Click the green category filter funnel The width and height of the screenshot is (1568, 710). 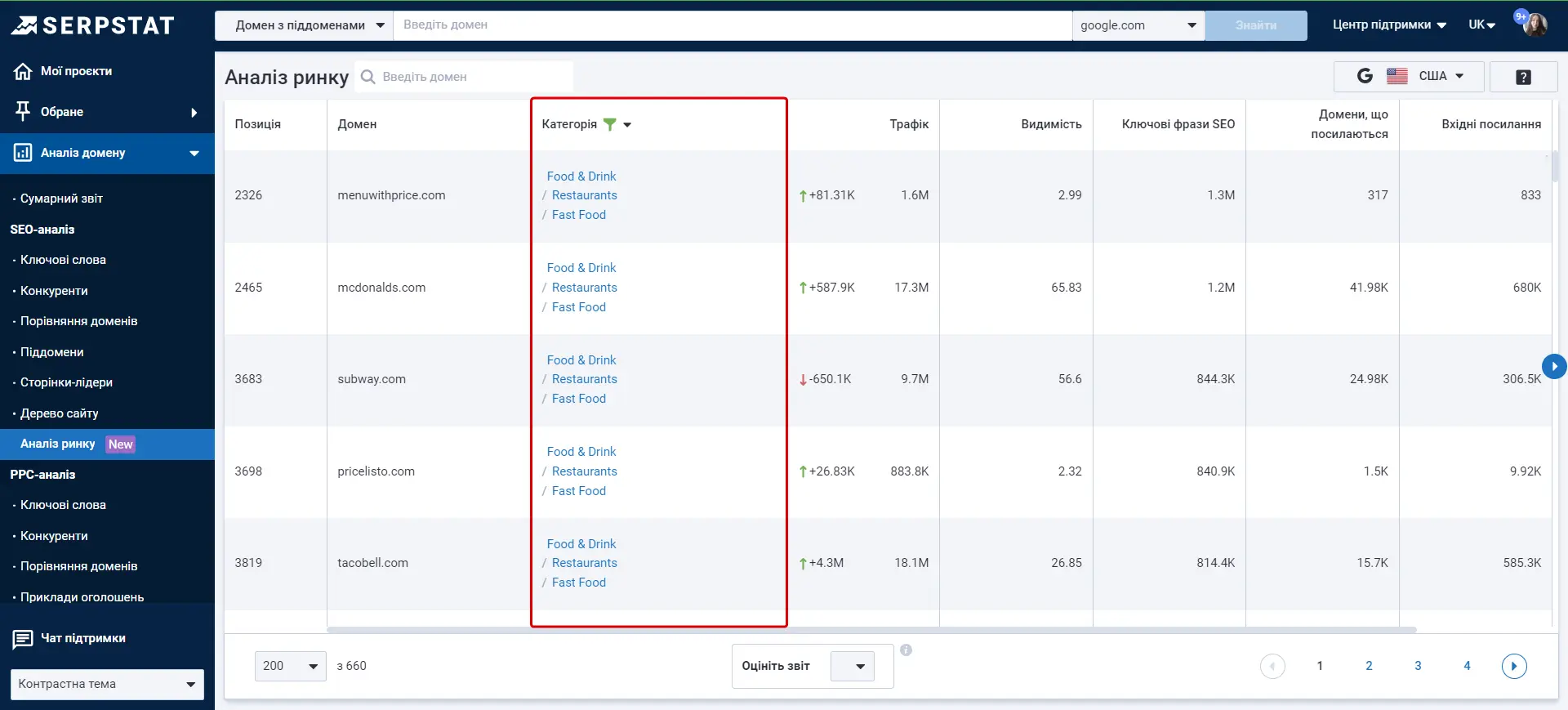coord(609,124)
